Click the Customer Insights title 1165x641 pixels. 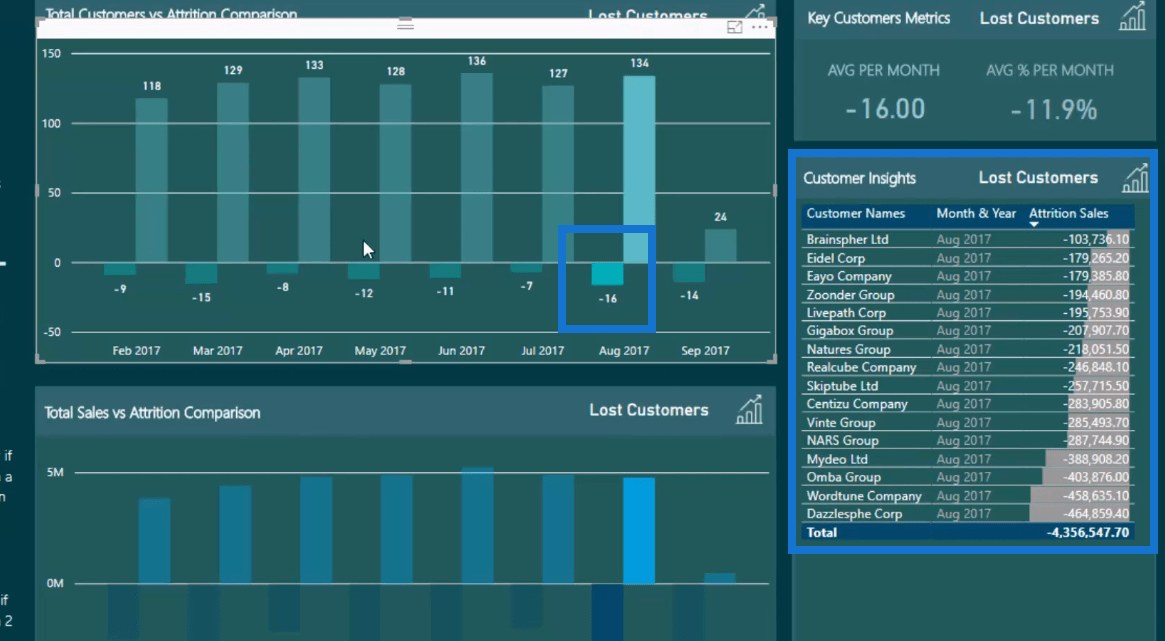tap(860, 178)
